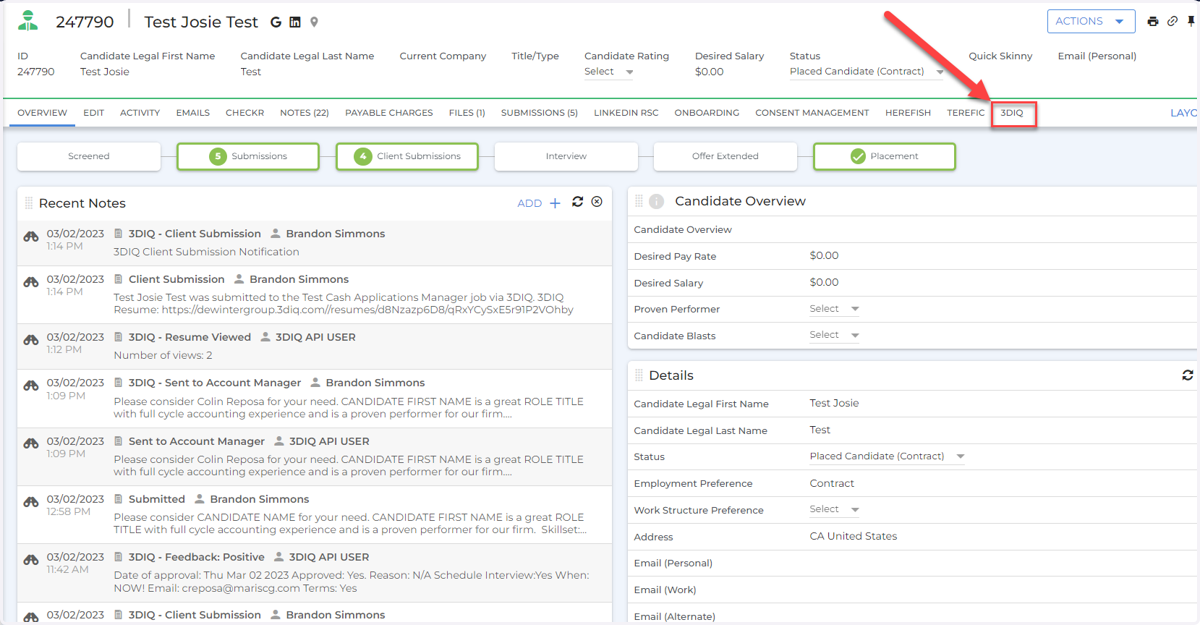The height and width of the screenshot is (625, 1200).
Task: Open the LinkedIn RSC tab
Action: point(626,113)
